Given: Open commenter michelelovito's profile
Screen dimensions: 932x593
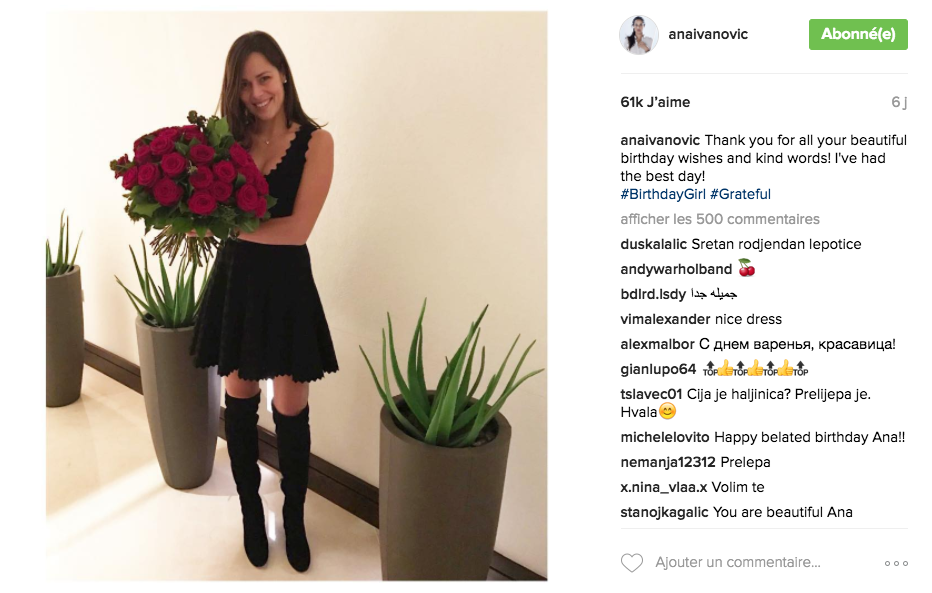Looking at the screenshot, I should (665, 437).
